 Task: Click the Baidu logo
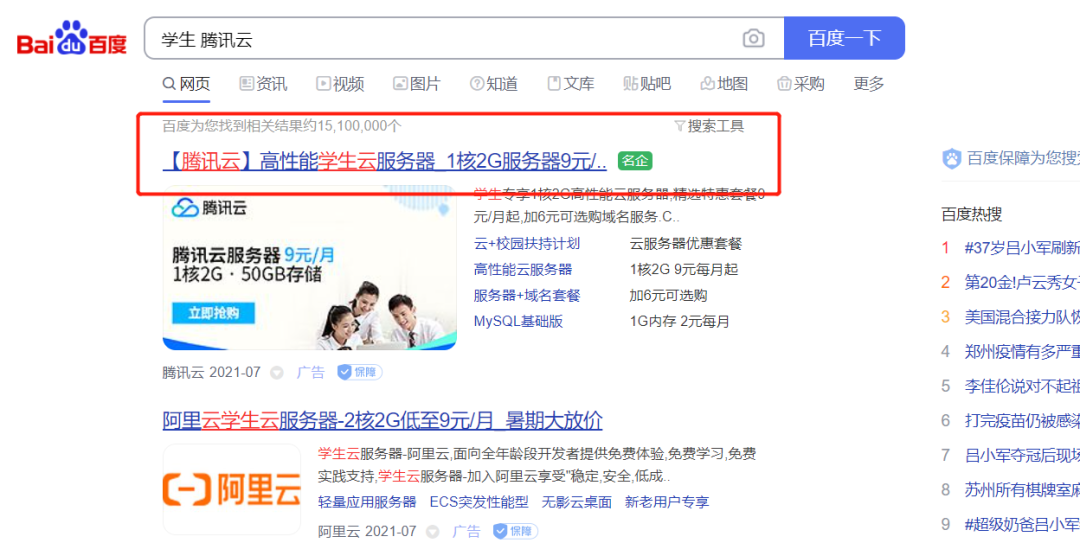point(72,38)
